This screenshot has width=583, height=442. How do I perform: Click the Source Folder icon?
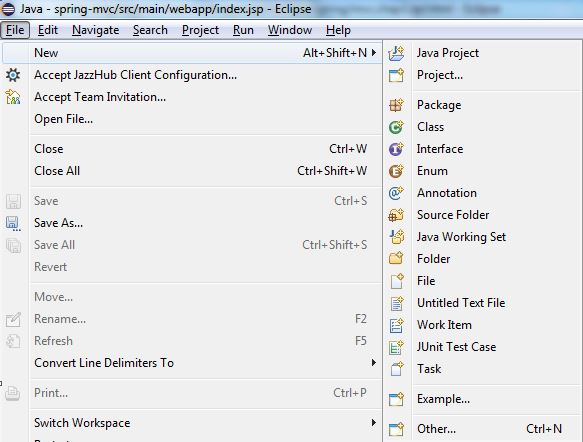[x=396, y=215]
